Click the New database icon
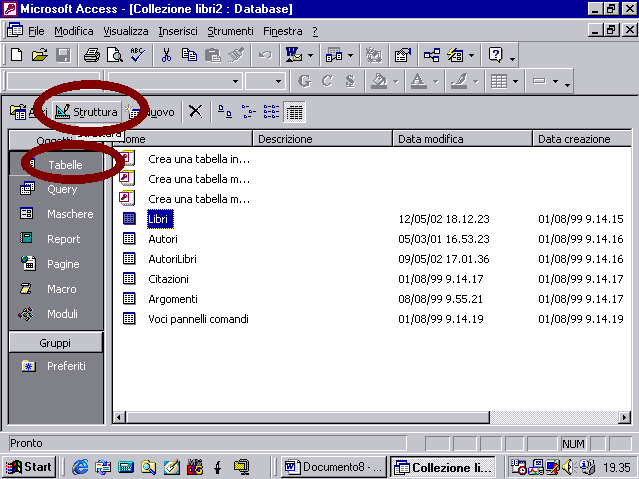Image resolution: width=639 pixels, height=479 pixels. point(16,55)
